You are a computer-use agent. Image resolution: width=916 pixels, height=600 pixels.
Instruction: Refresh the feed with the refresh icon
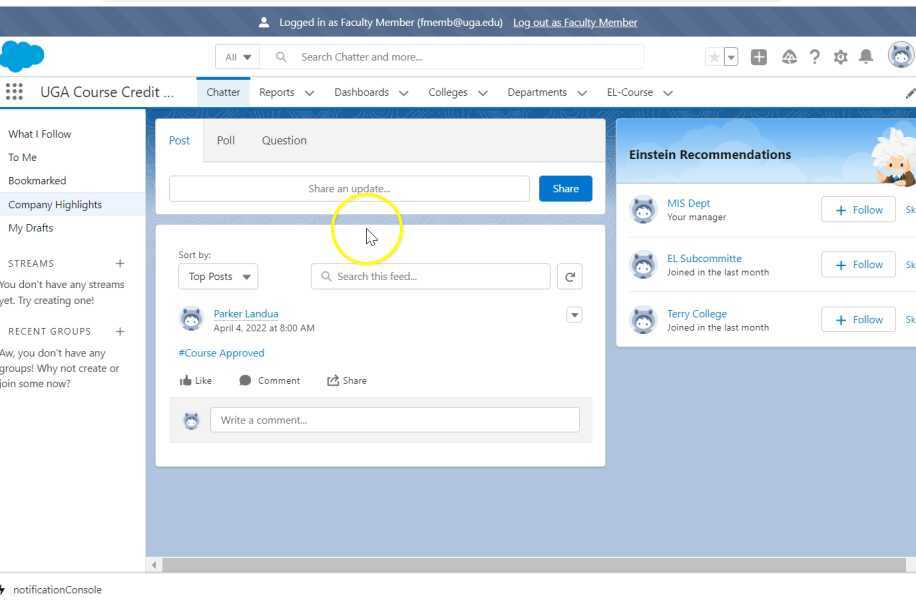(x=570, y=276)
